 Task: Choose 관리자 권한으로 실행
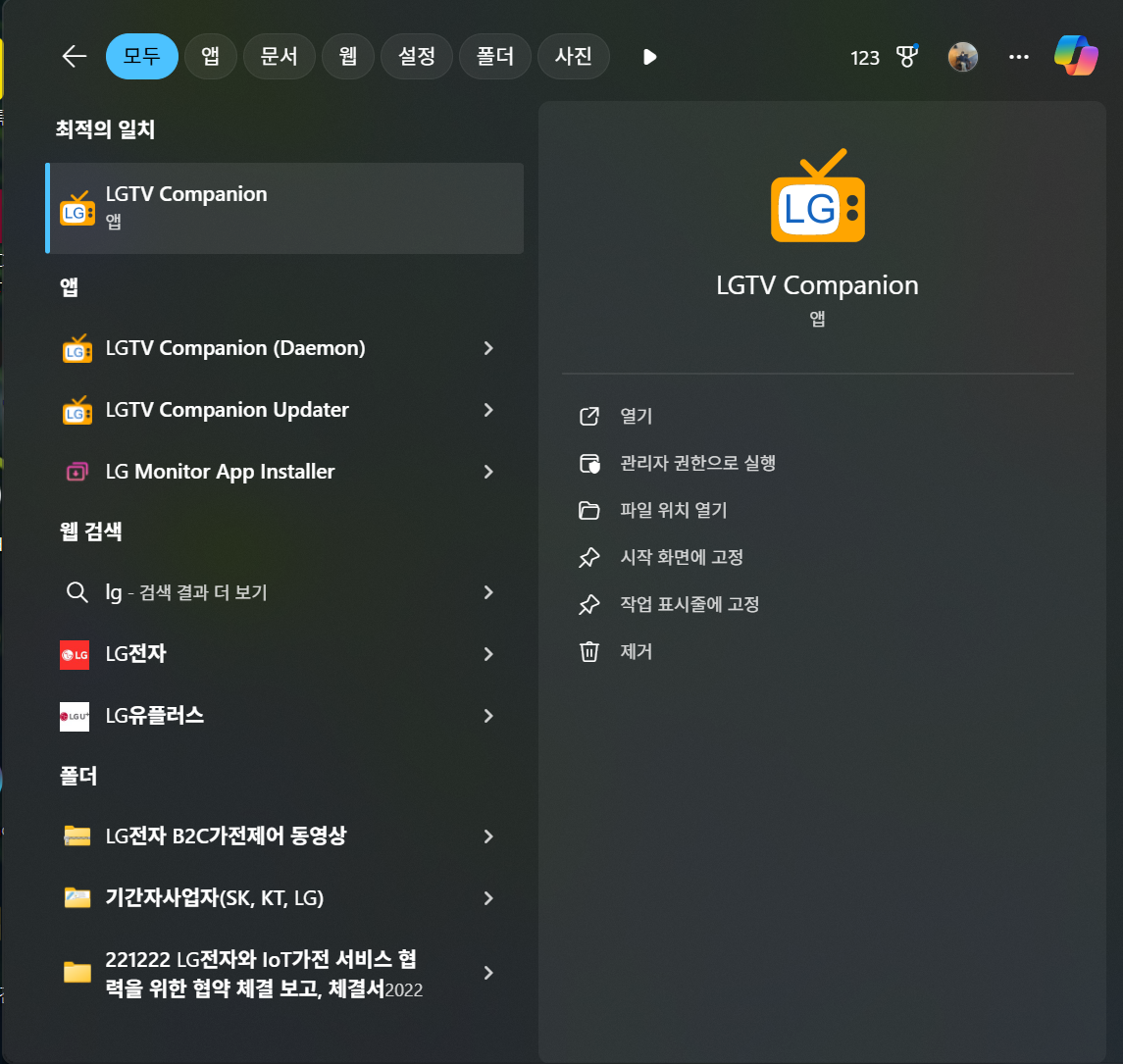697,463
